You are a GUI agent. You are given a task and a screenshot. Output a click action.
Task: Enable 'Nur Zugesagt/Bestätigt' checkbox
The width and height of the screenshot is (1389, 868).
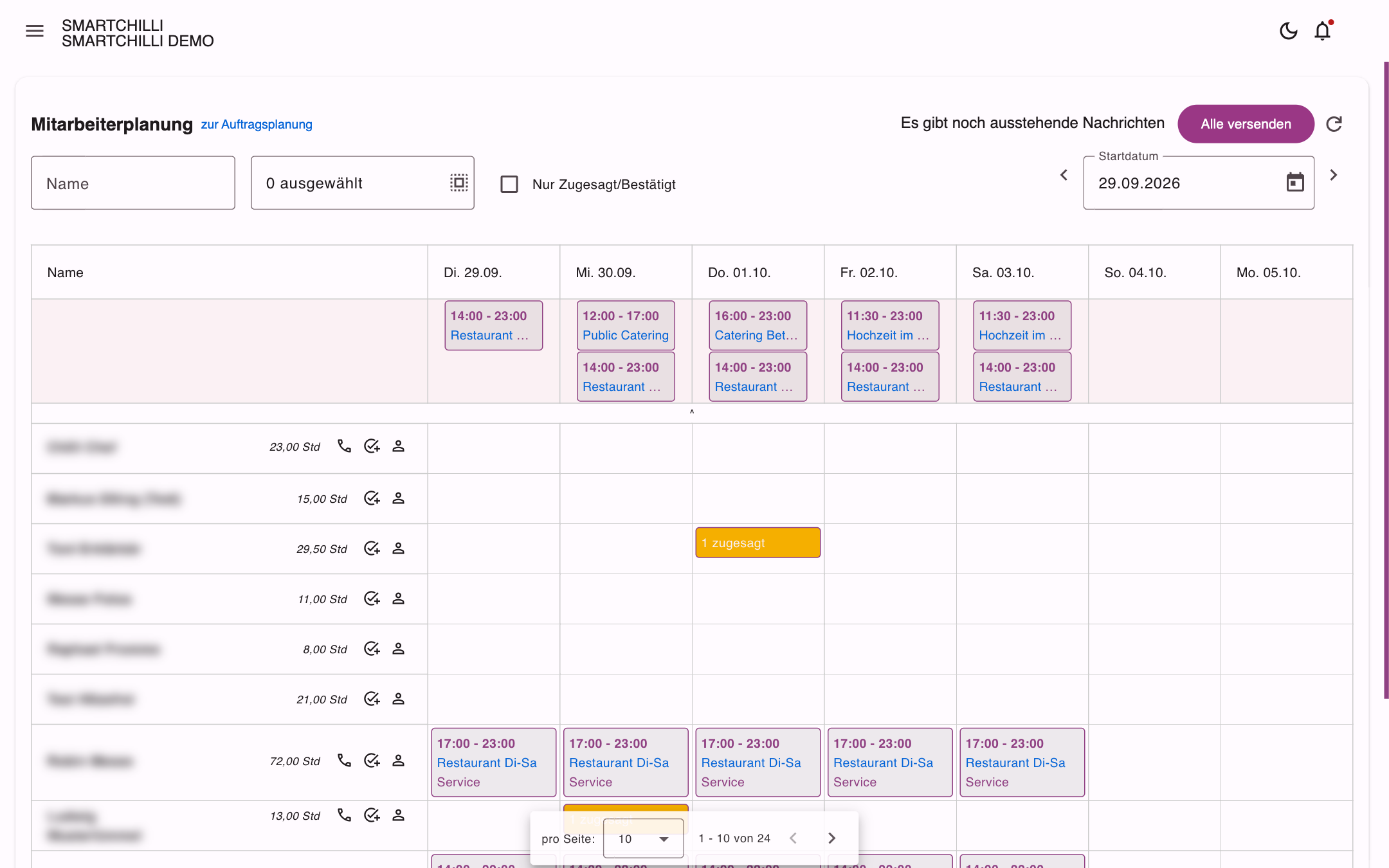[509, 185]
